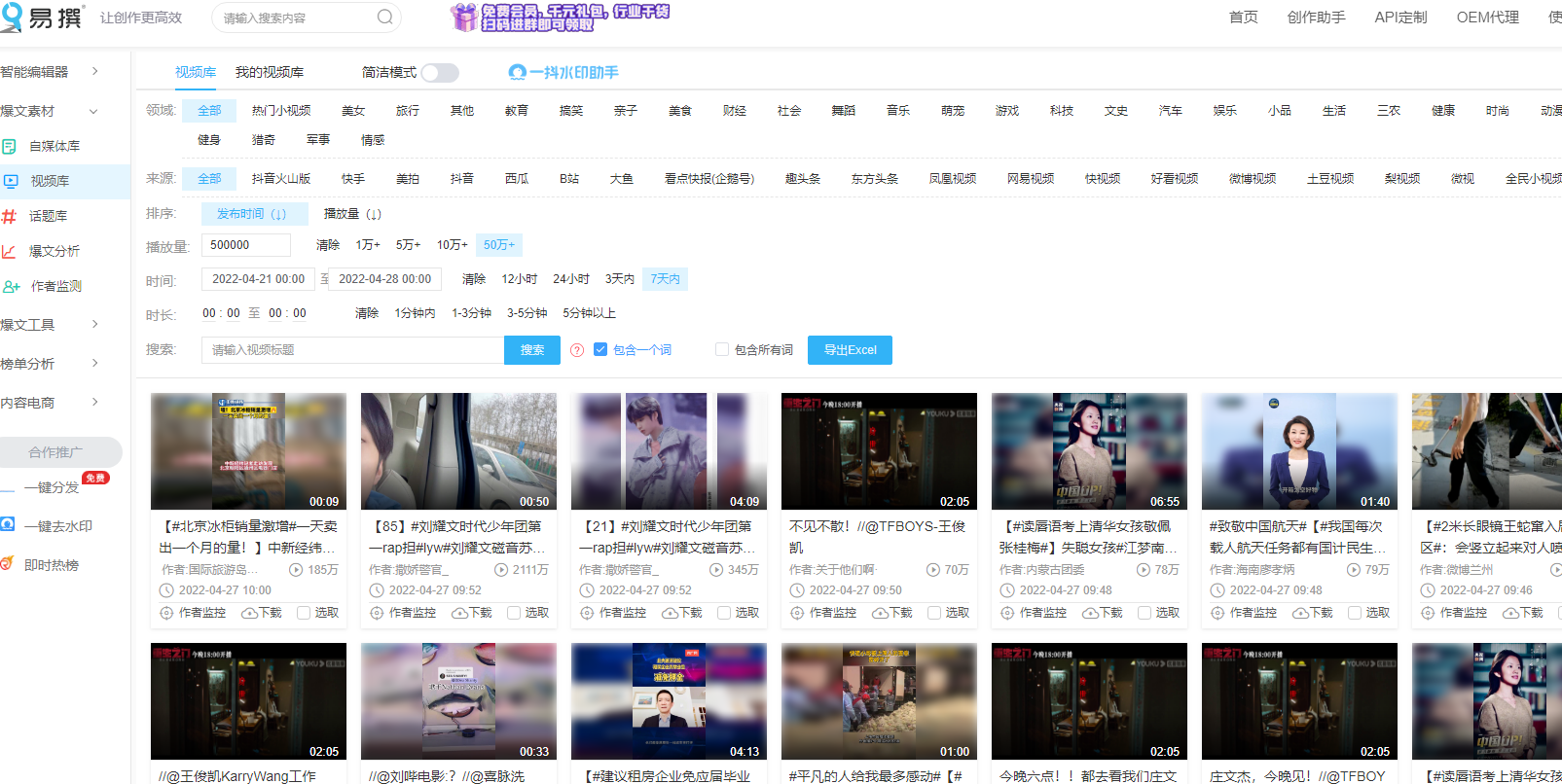Click 作者监控 icon on 北京冰柜 video
This screenshot has width=1562, height=784.
[166, 613]
